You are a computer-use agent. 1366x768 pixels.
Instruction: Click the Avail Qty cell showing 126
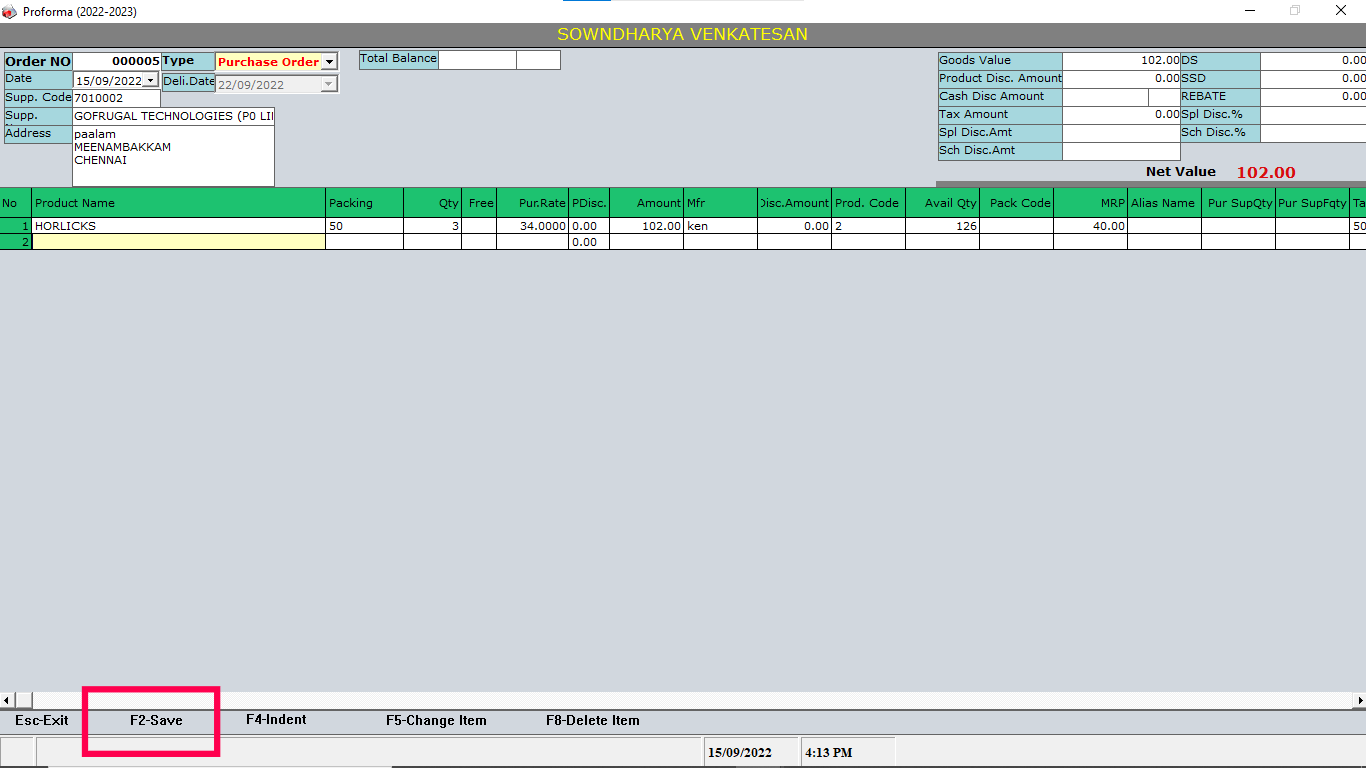(943, 226)
